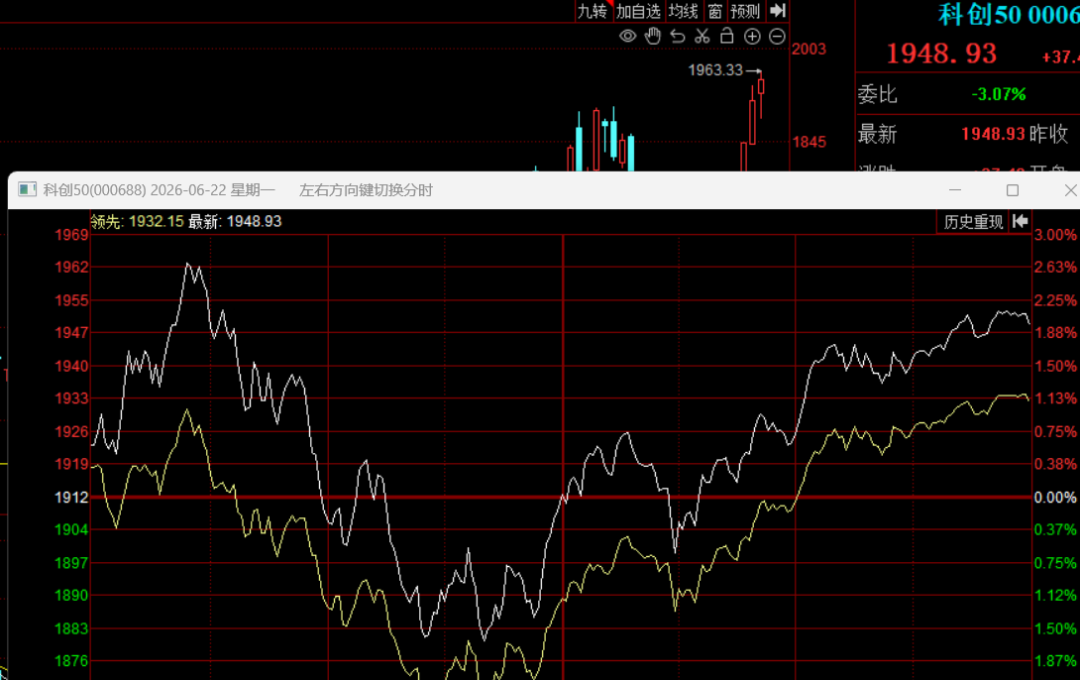Viewport: 1080px width, 680px height.
Task: Click the 0.37% percent axis label
Action: coord(1055,529)
